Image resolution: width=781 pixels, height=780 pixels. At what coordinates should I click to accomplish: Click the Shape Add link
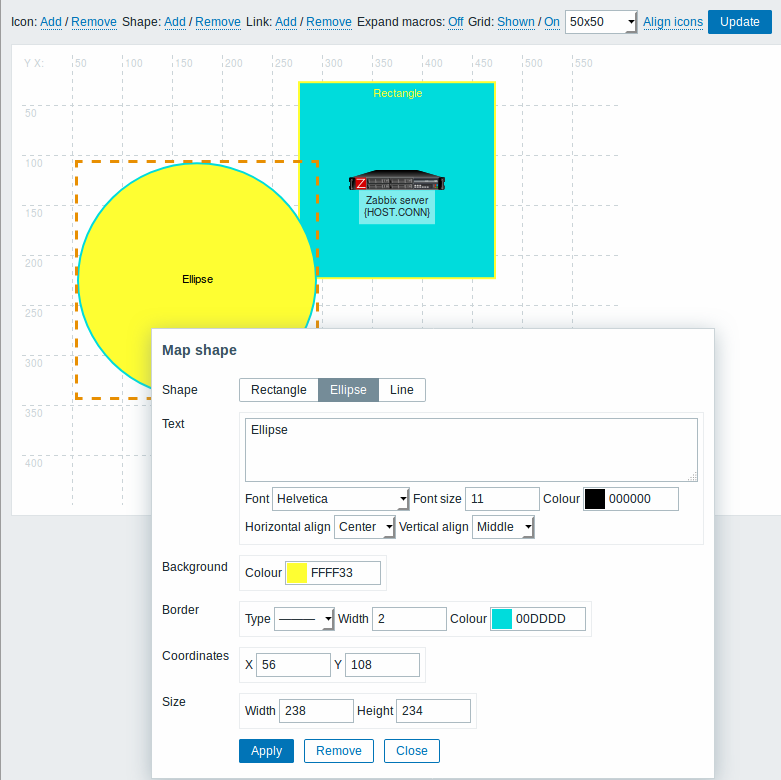coord(175,22)
